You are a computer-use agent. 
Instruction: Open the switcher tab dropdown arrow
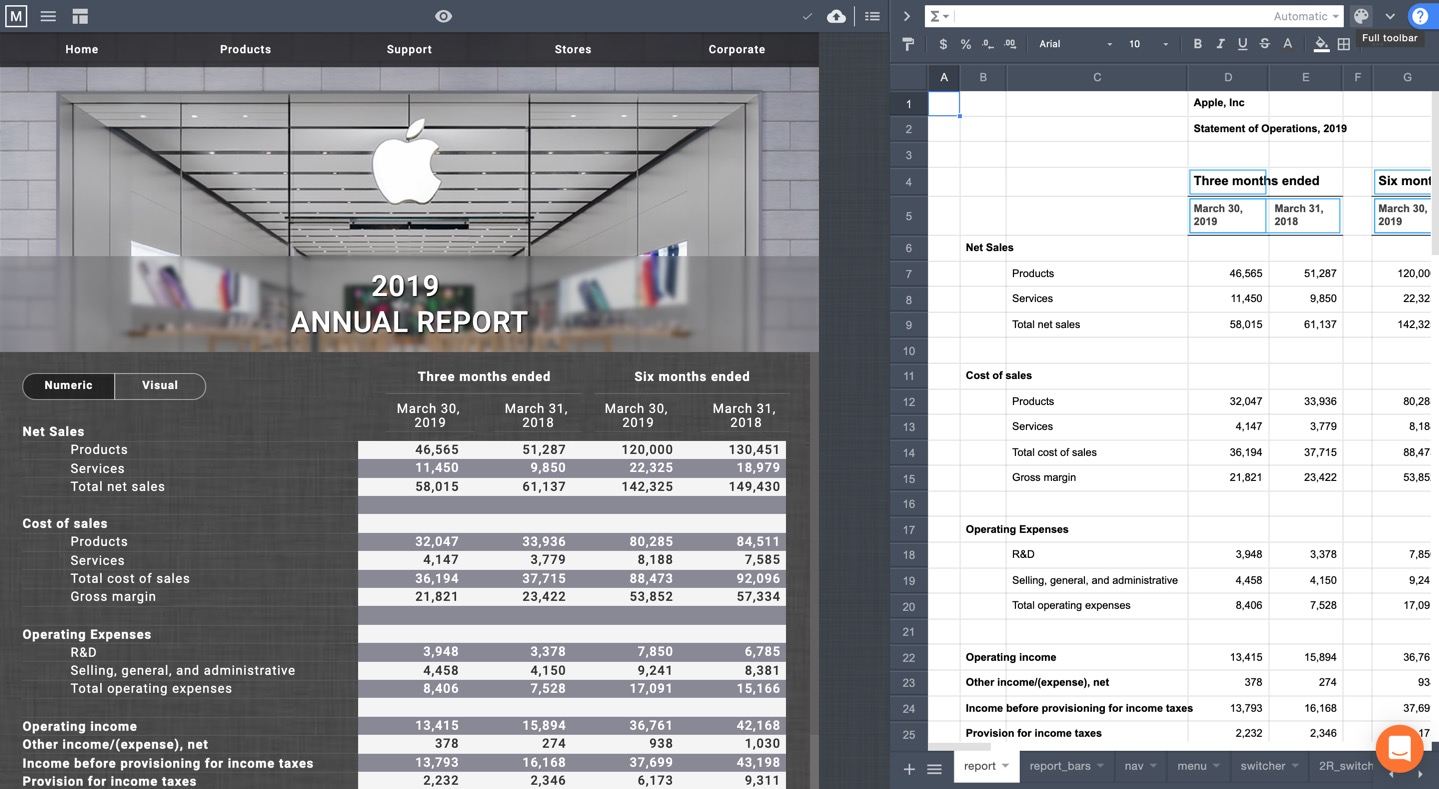click(x=1295, y=766)
